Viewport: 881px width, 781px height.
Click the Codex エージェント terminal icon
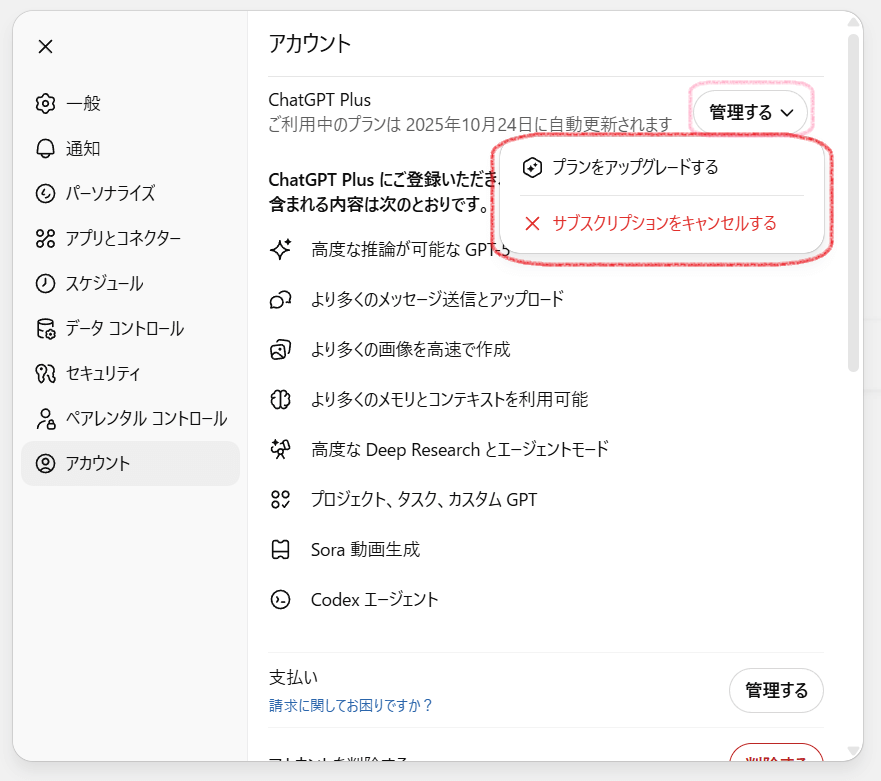280,600
